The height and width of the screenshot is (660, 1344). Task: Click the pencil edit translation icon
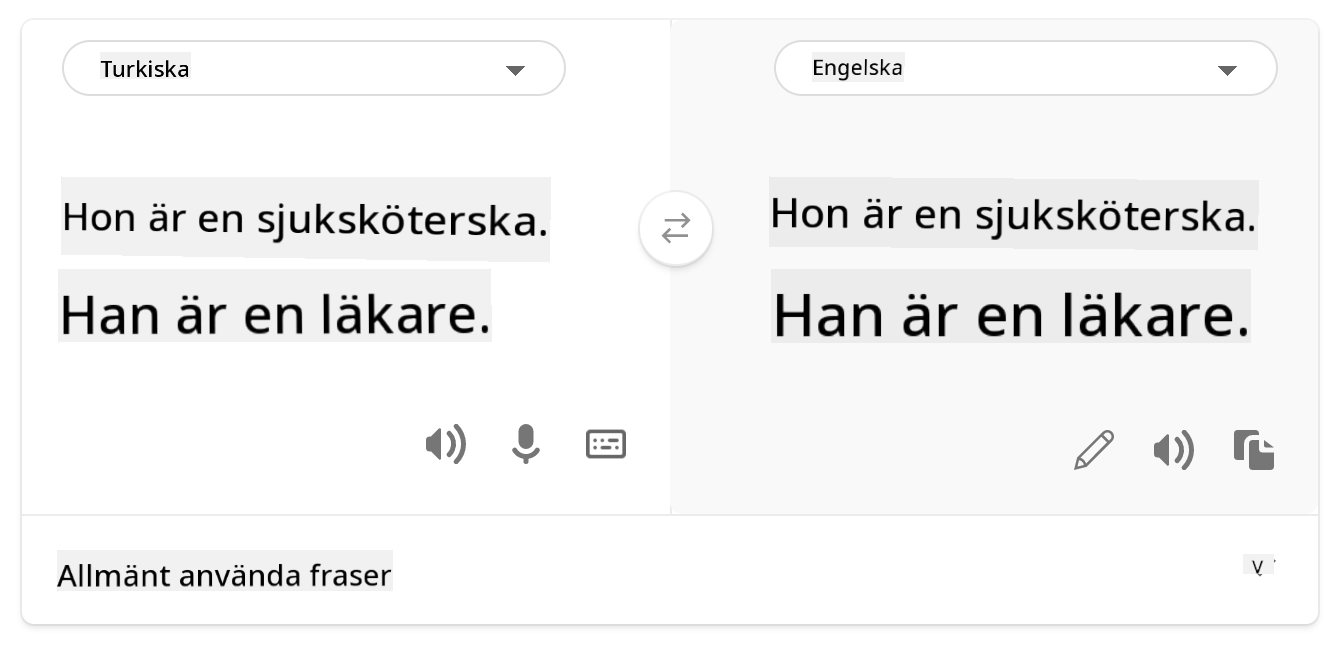click(x=1093, y=450)
